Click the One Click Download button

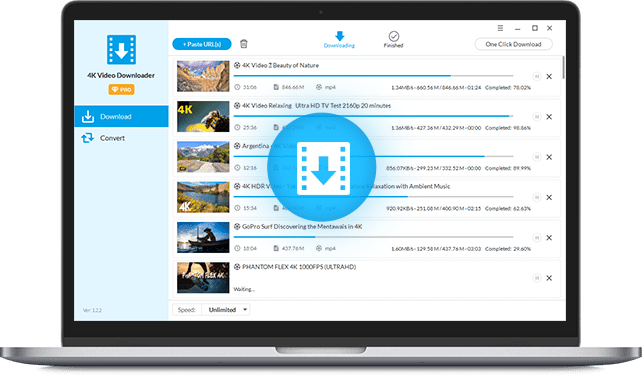(x=513, y=44)
